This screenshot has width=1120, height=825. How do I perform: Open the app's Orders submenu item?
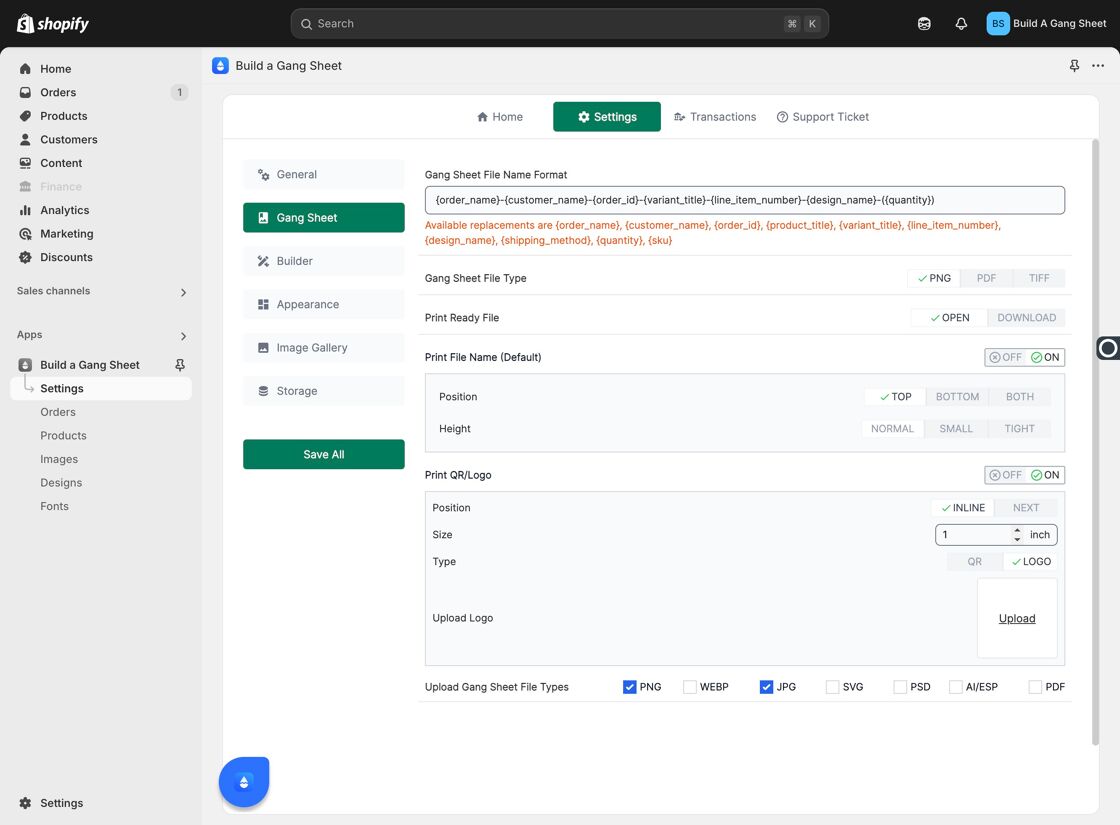click(58, 412)
